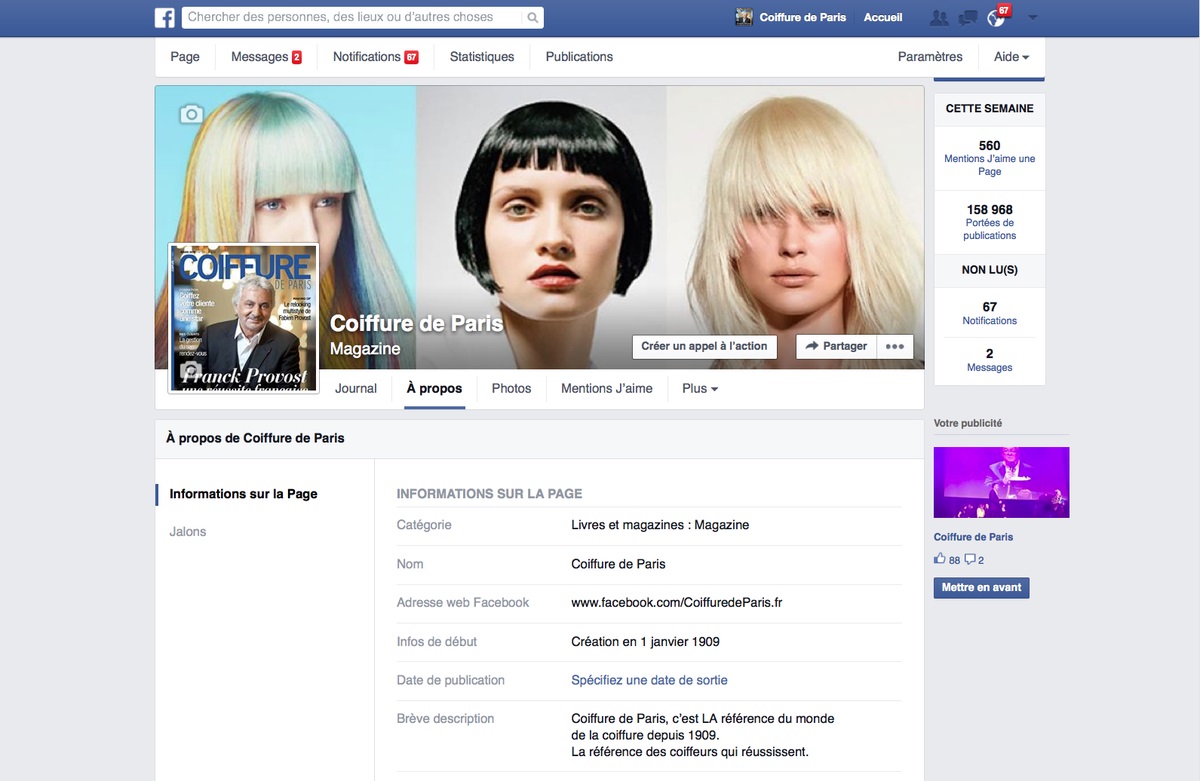Open the Notifications admin tab
The image size is (1200, 781).
pos(375,57)
